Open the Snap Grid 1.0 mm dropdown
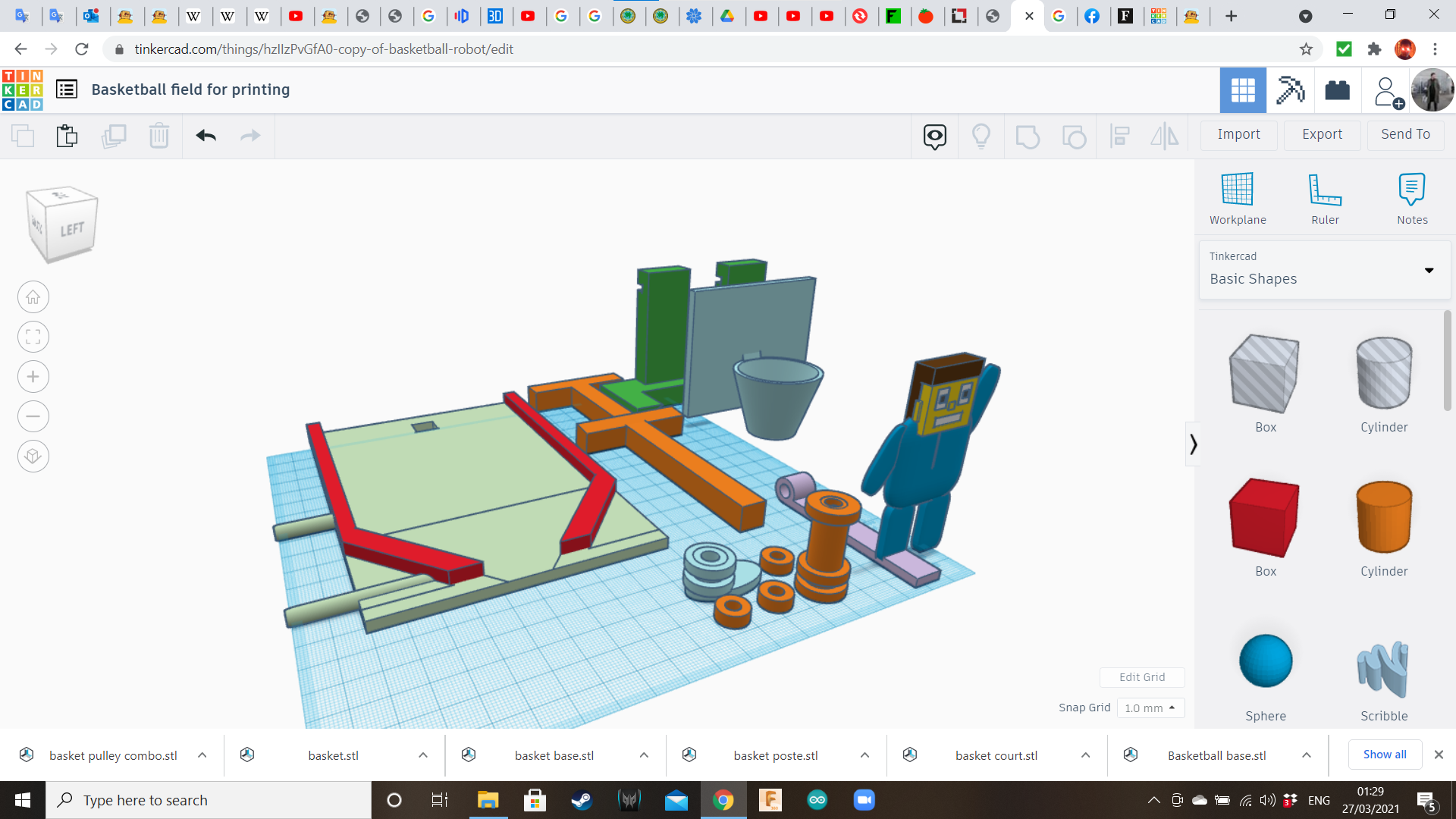 coord(1150,708)
